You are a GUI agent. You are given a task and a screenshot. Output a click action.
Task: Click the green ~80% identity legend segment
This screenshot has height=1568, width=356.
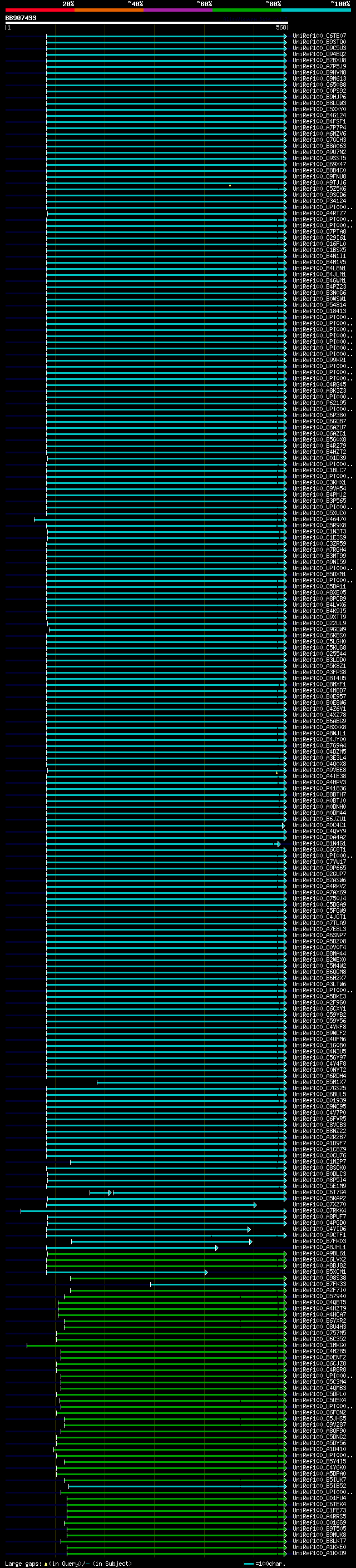tap(247, 10)
